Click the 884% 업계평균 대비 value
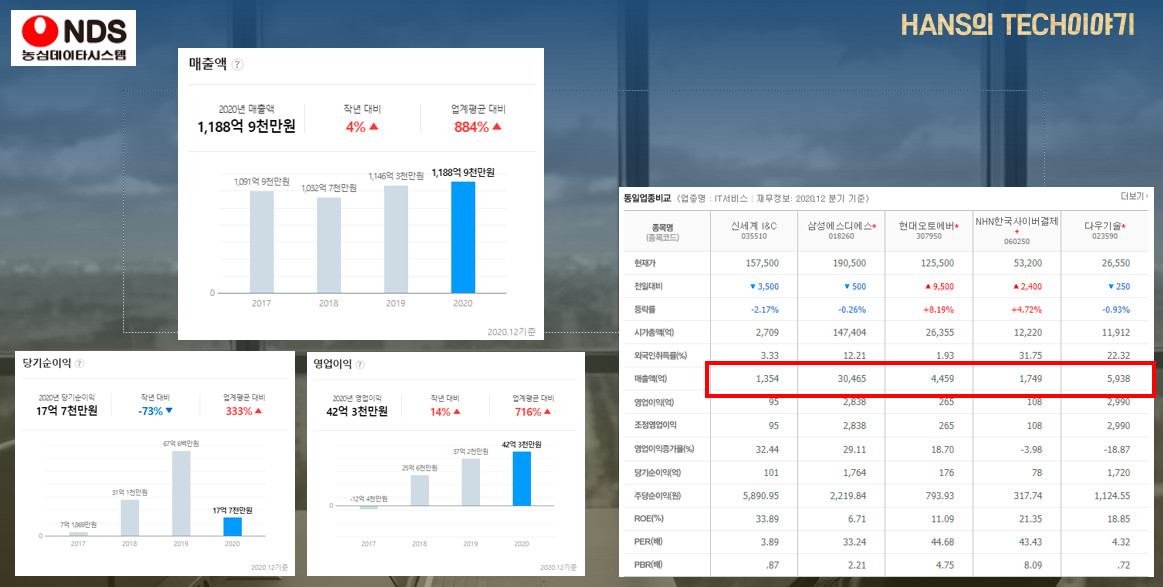 477,127
